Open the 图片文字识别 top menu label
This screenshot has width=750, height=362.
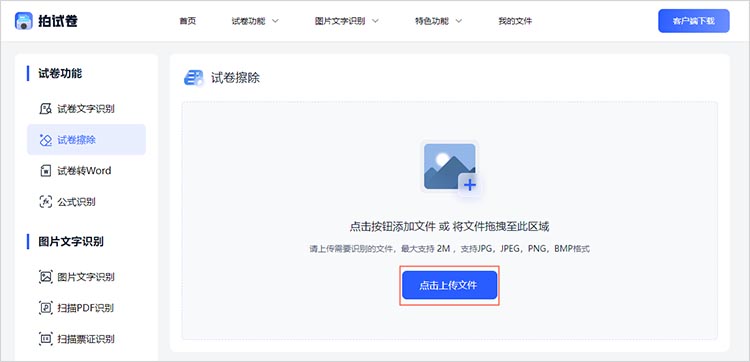[x=340, y=21]
